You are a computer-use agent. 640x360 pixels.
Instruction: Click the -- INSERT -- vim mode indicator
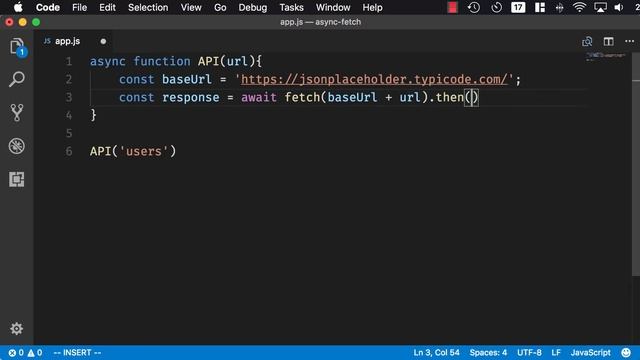point(77,353)
